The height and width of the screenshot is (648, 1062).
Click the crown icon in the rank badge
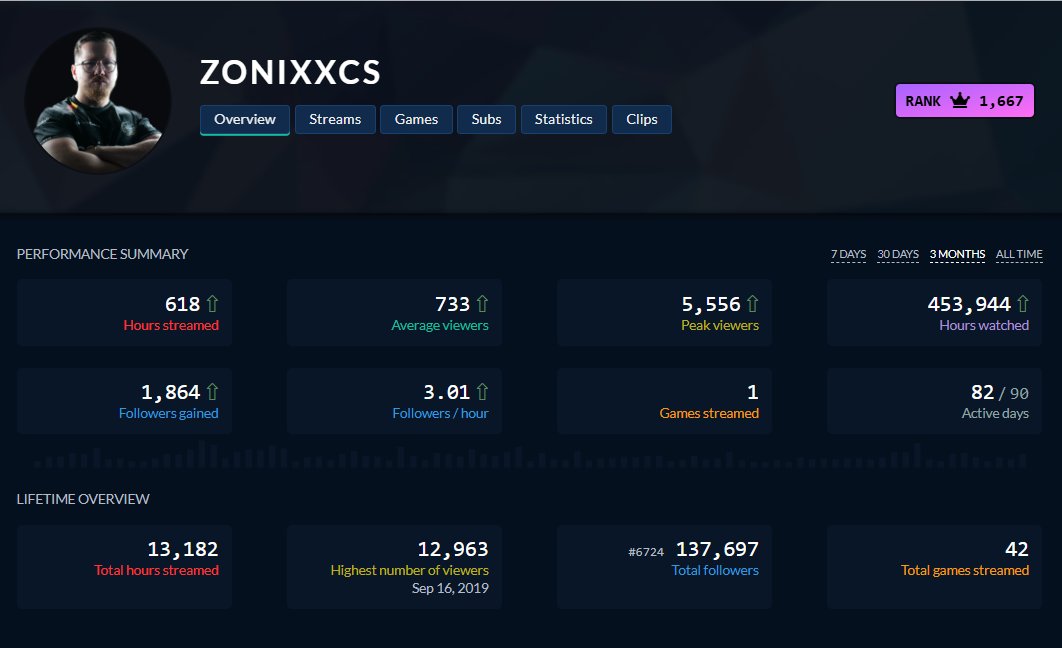(961, 100)
